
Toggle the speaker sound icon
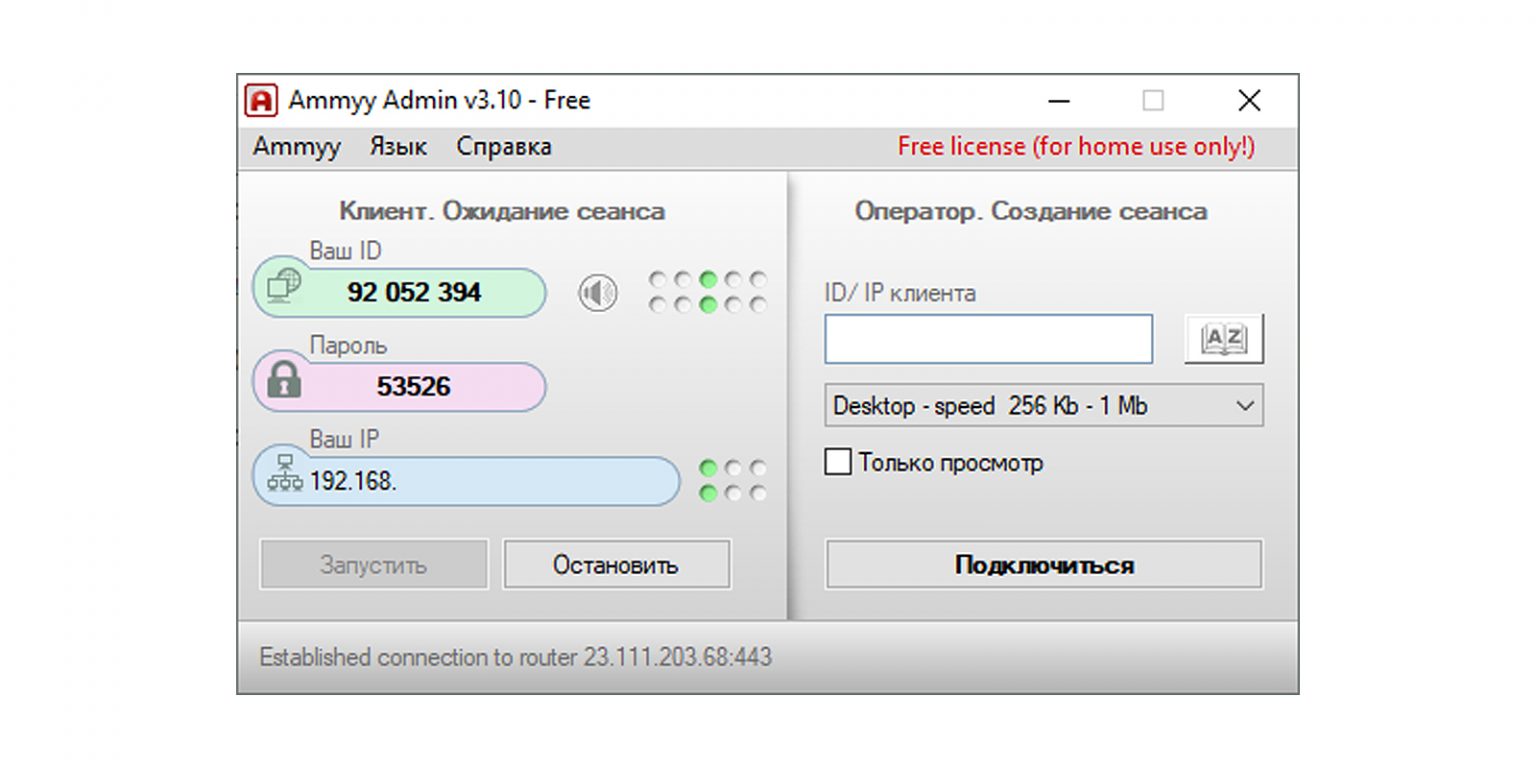point(598,293)
